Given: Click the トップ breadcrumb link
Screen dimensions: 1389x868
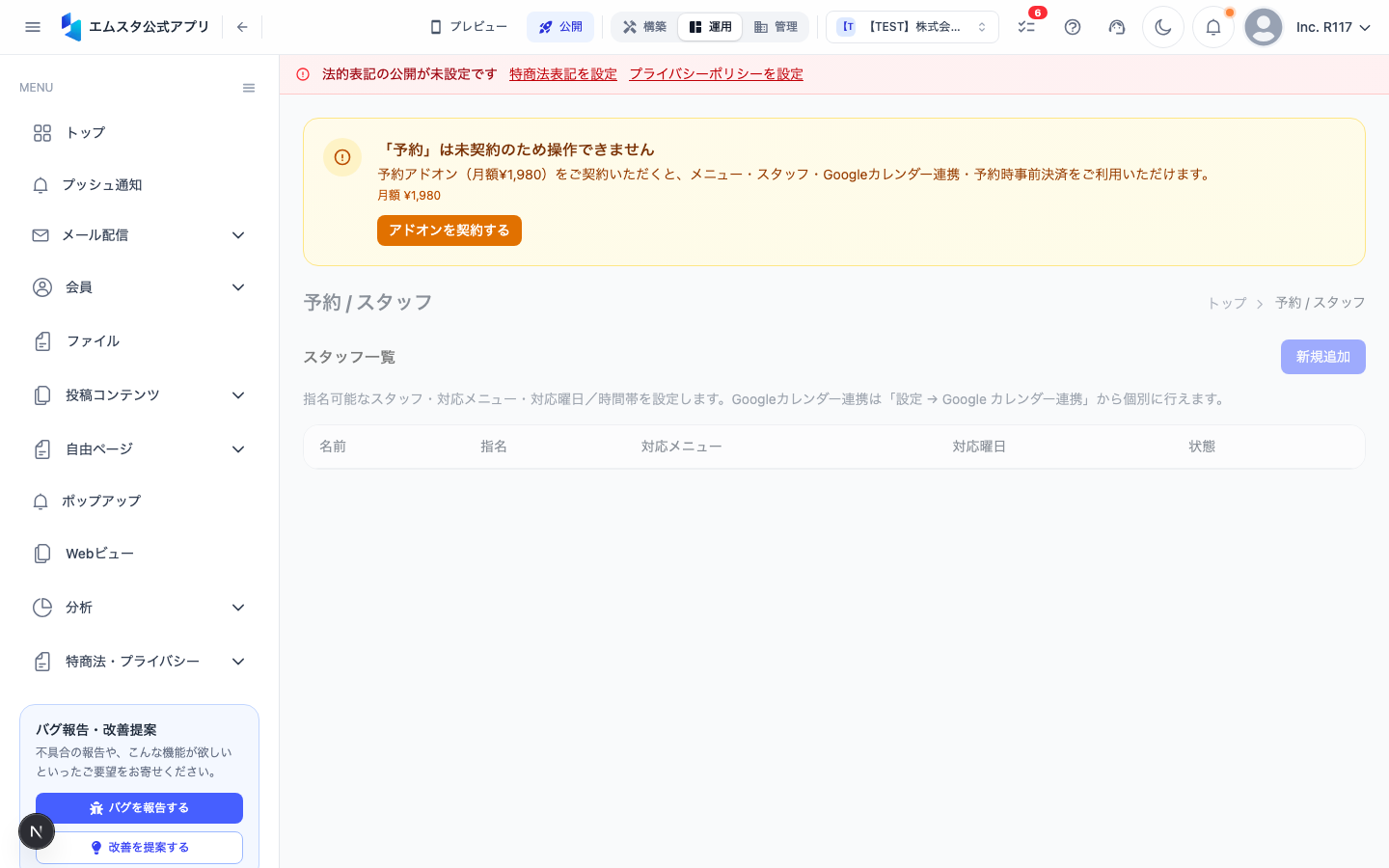Looking at the screenshot, I should point(1227,303).
